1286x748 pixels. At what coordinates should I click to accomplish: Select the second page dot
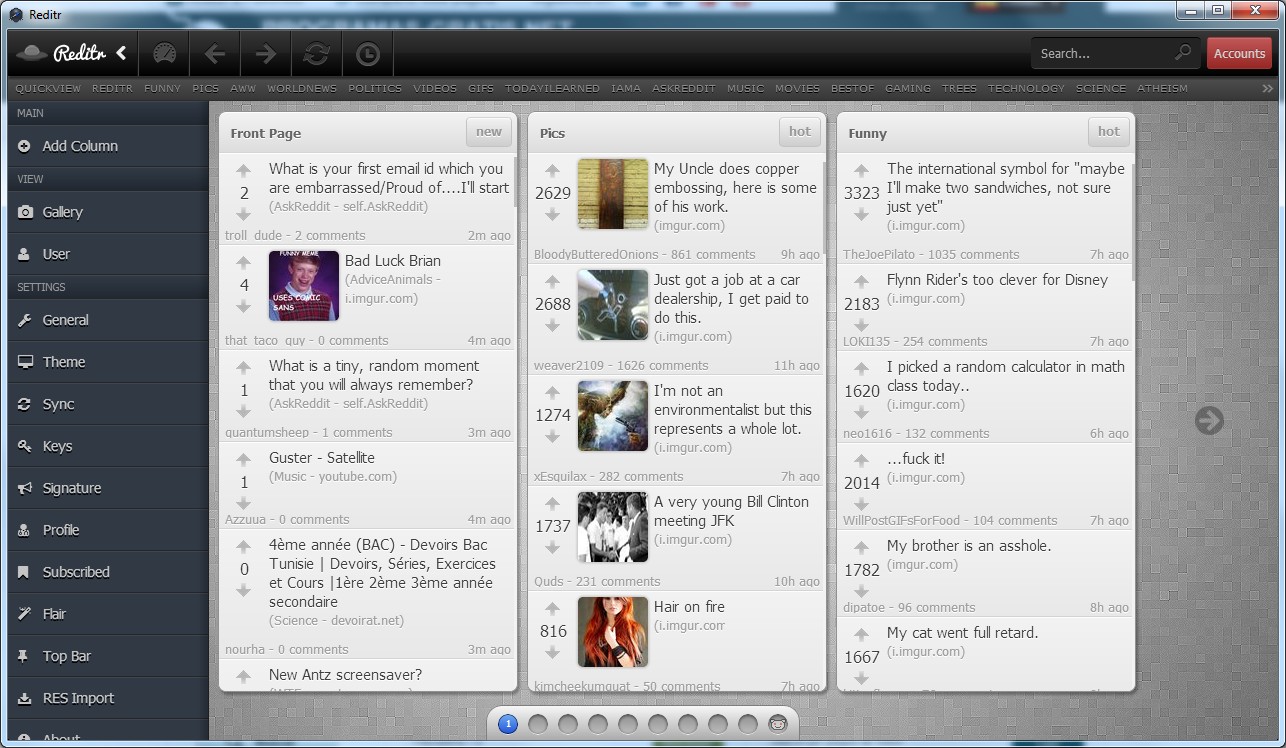(537, 723)
